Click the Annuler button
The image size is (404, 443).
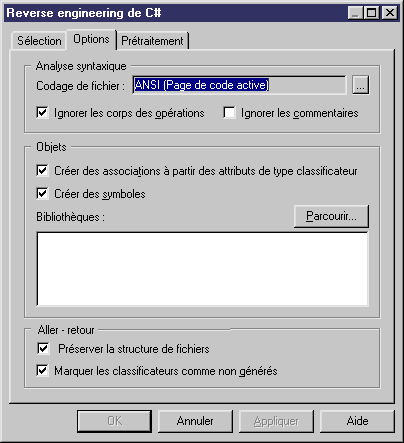coord(195,421)
